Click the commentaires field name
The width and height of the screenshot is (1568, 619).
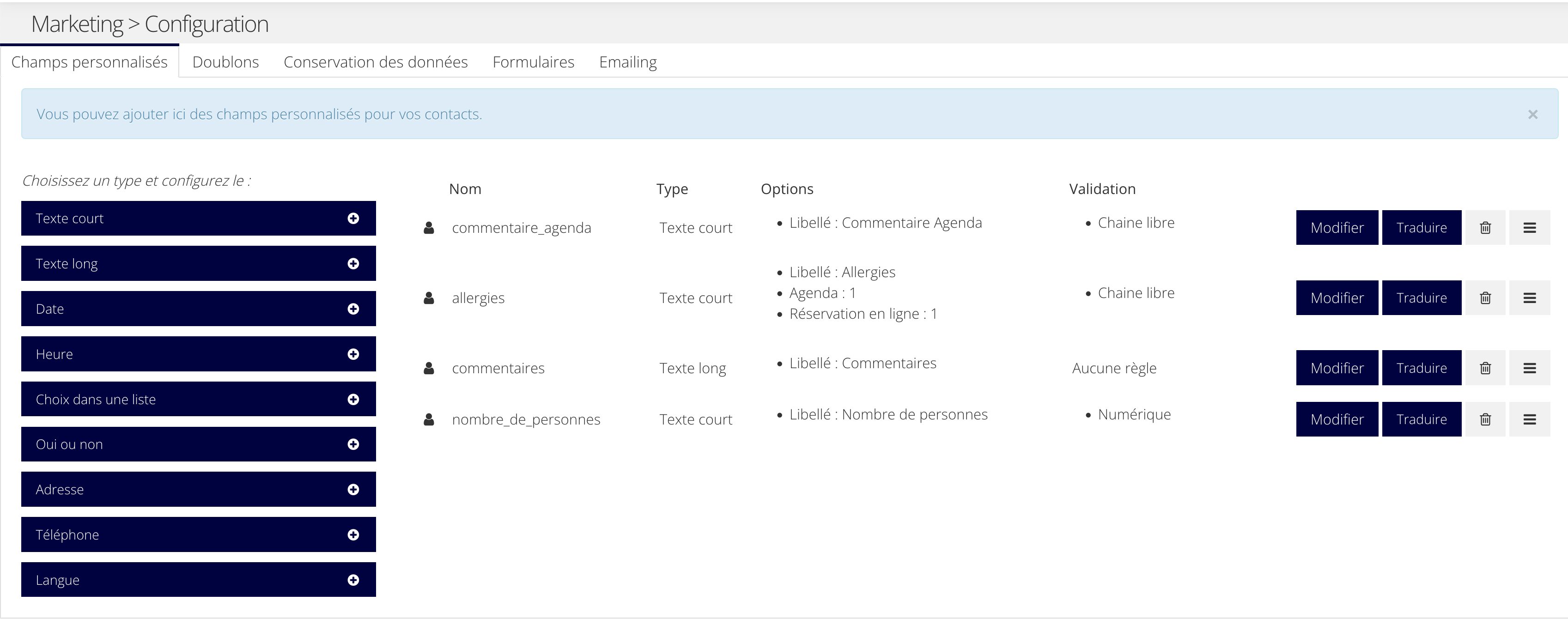[x=498, y=368]
